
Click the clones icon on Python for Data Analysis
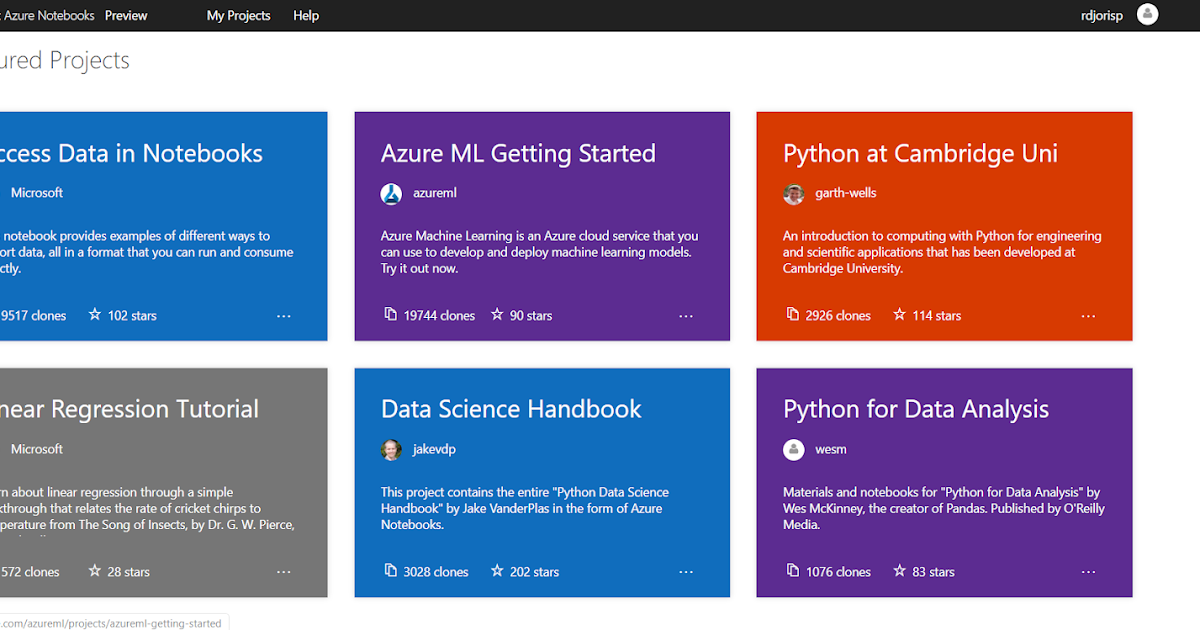[x=791, y=571]
